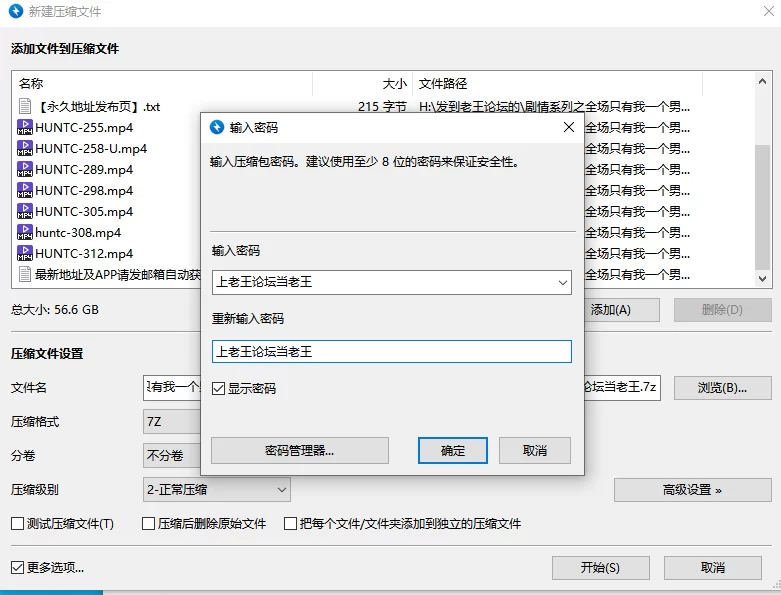
Task: Click the file list scrollbar thumb
Action: [x=762, y=207]
